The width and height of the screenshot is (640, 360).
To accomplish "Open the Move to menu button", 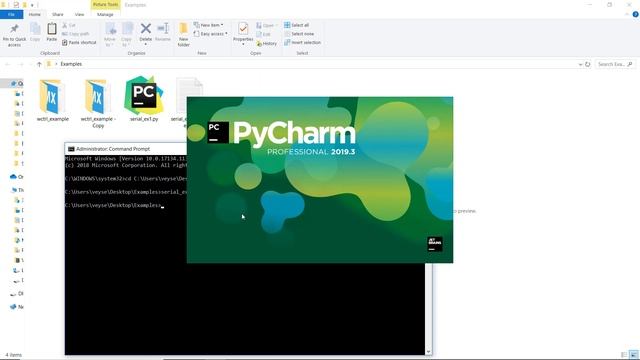I will tap(110, 34).
